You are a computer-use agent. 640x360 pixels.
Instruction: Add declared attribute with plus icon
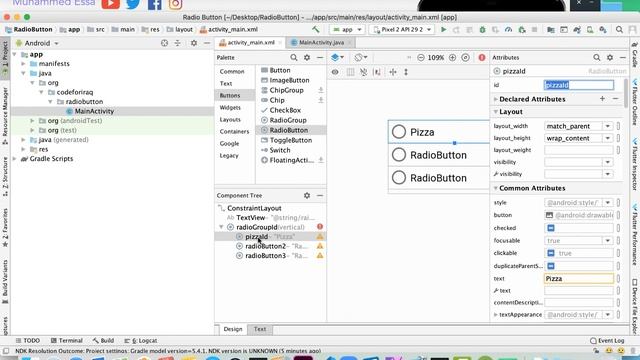602,99
